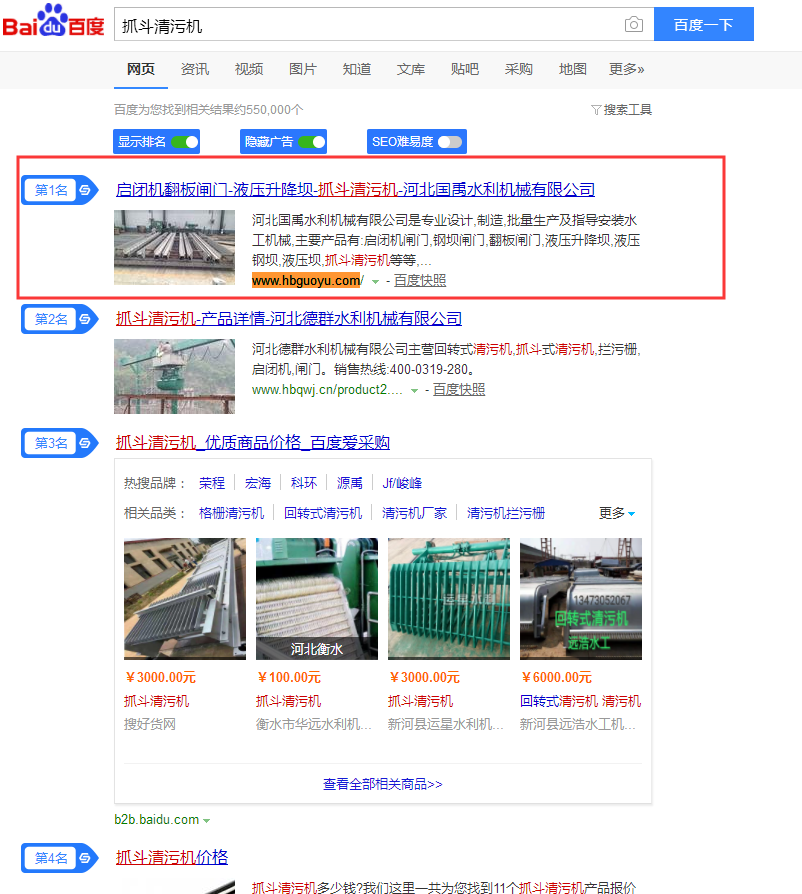Open the 视频 tab
Screen dimensions: 802x894
click(x=249, y=69)
